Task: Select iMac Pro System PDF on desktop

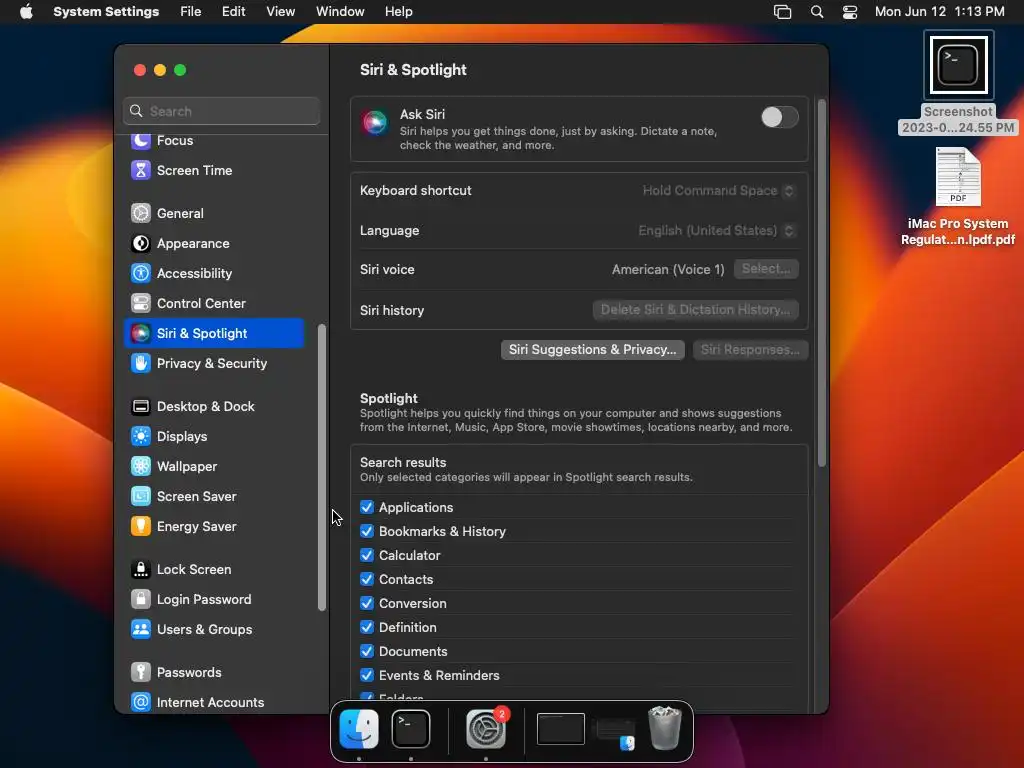Action: tap(957, 197)
